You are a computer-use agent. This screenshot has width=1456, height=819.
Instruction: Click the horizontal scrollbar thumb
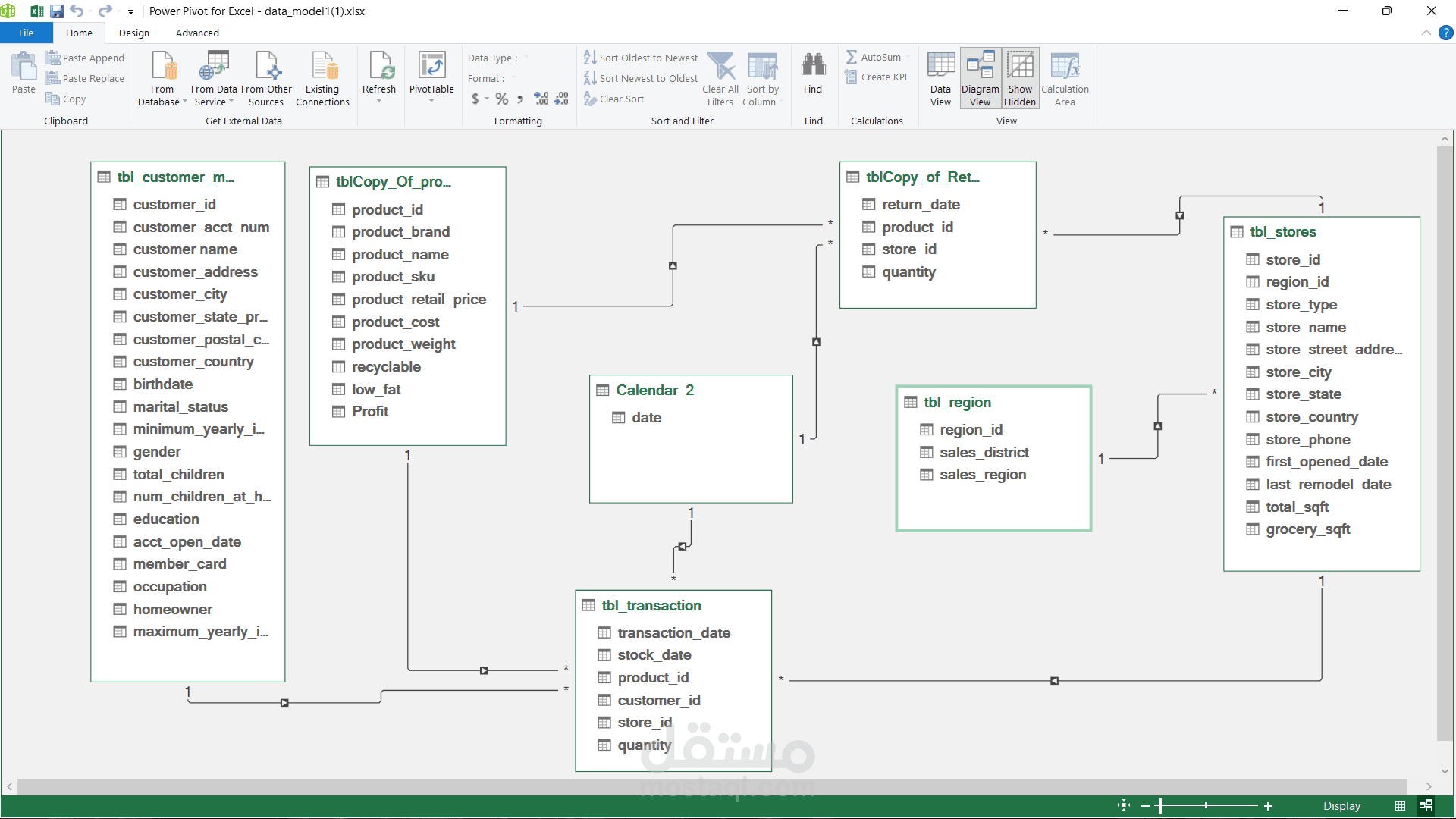pos(712,786)
